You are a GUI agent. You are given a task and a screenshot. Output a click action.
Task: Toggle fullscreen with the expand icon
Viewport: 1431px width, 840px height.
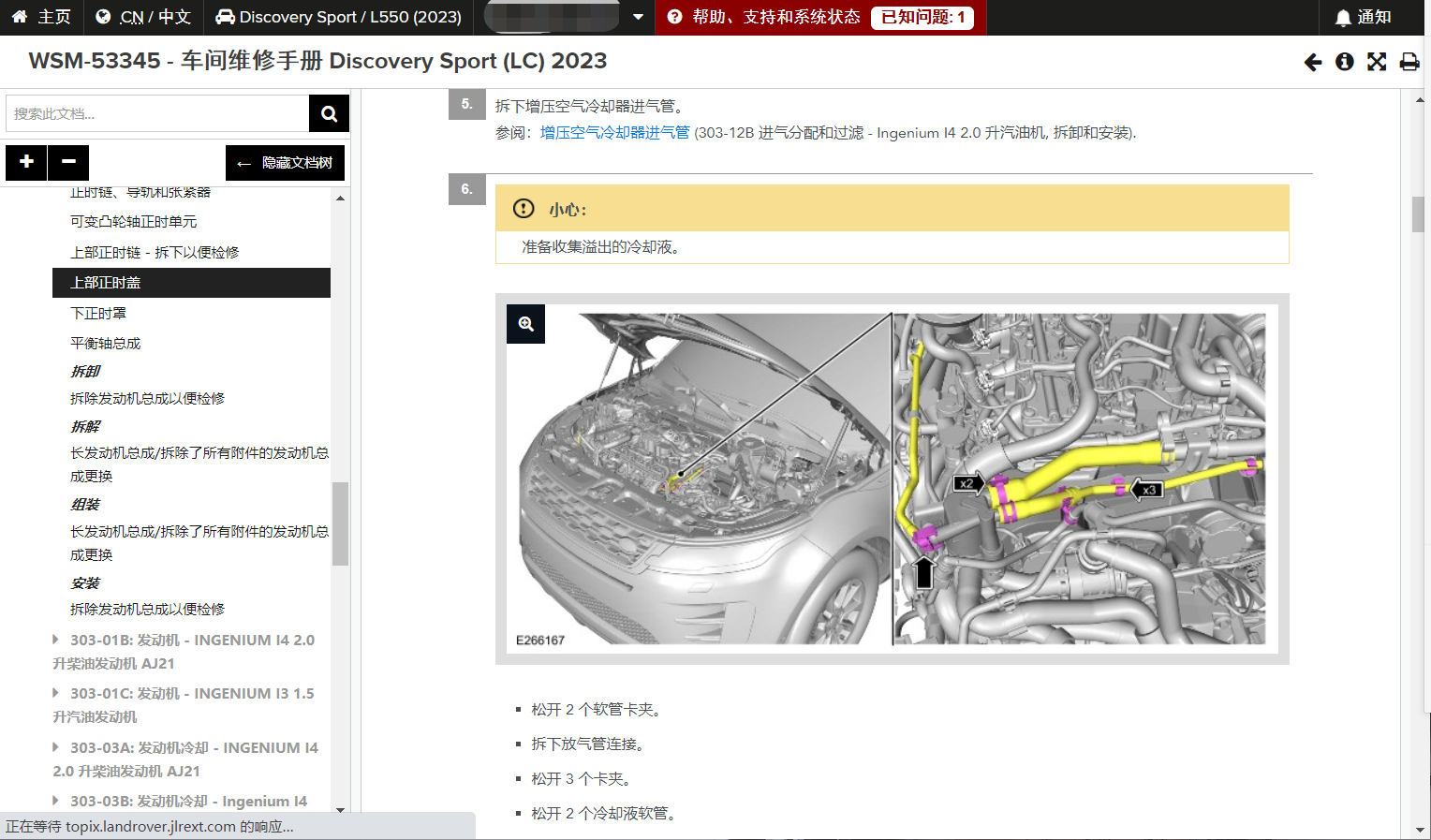click(x=1377, y=62)
